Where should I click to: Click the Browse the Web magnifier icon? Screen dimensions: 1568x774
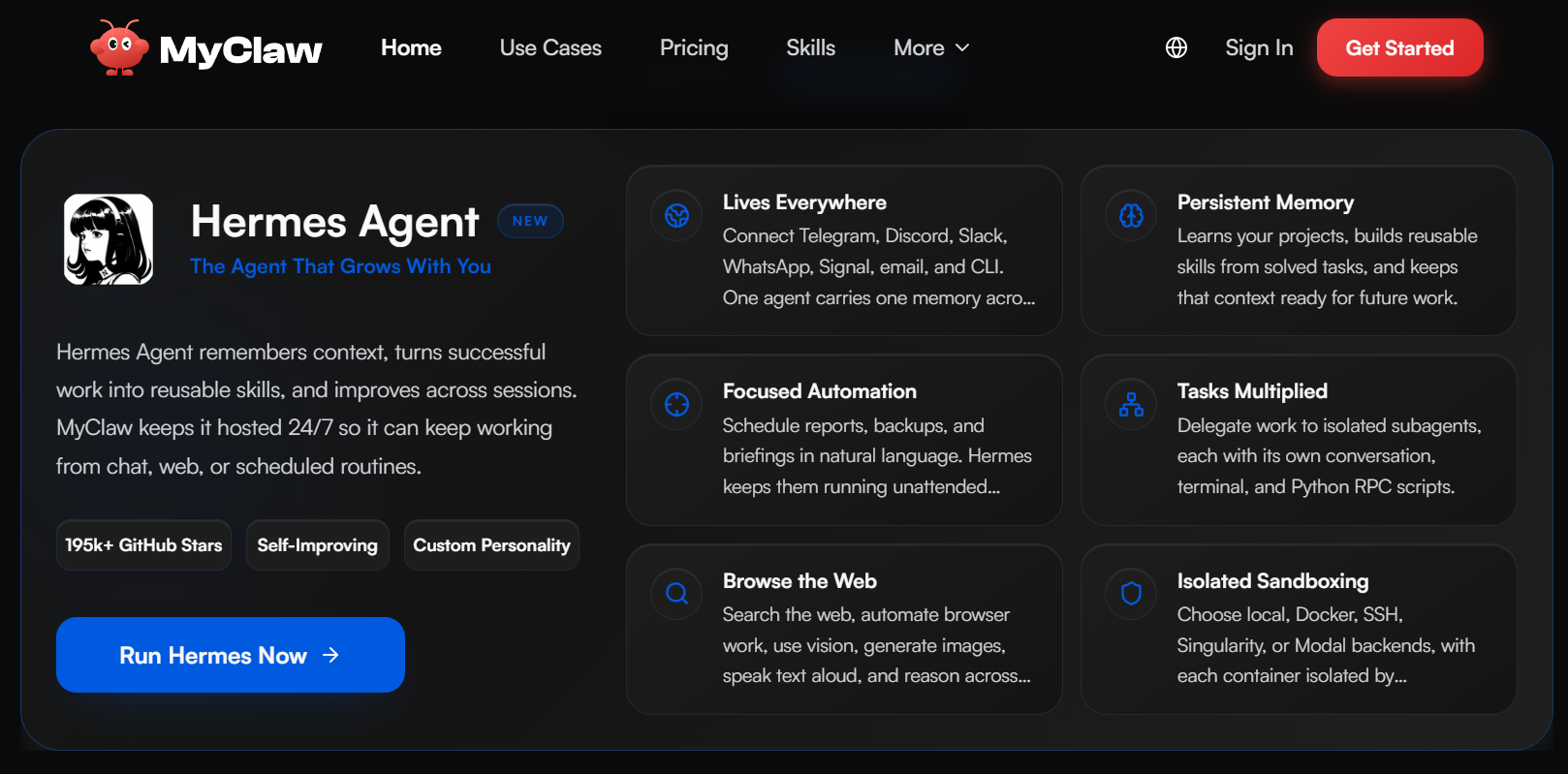(676, 593)
